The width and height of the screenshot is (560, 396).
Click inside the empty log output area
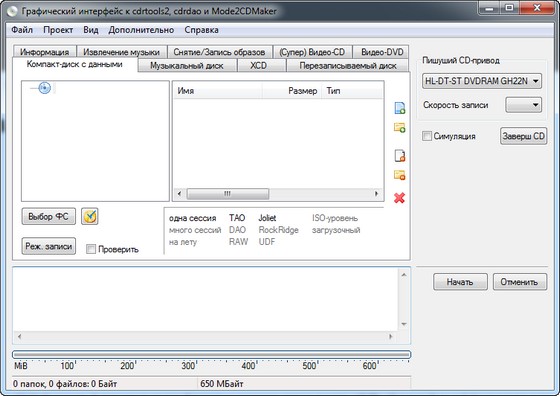click(205, 299)
